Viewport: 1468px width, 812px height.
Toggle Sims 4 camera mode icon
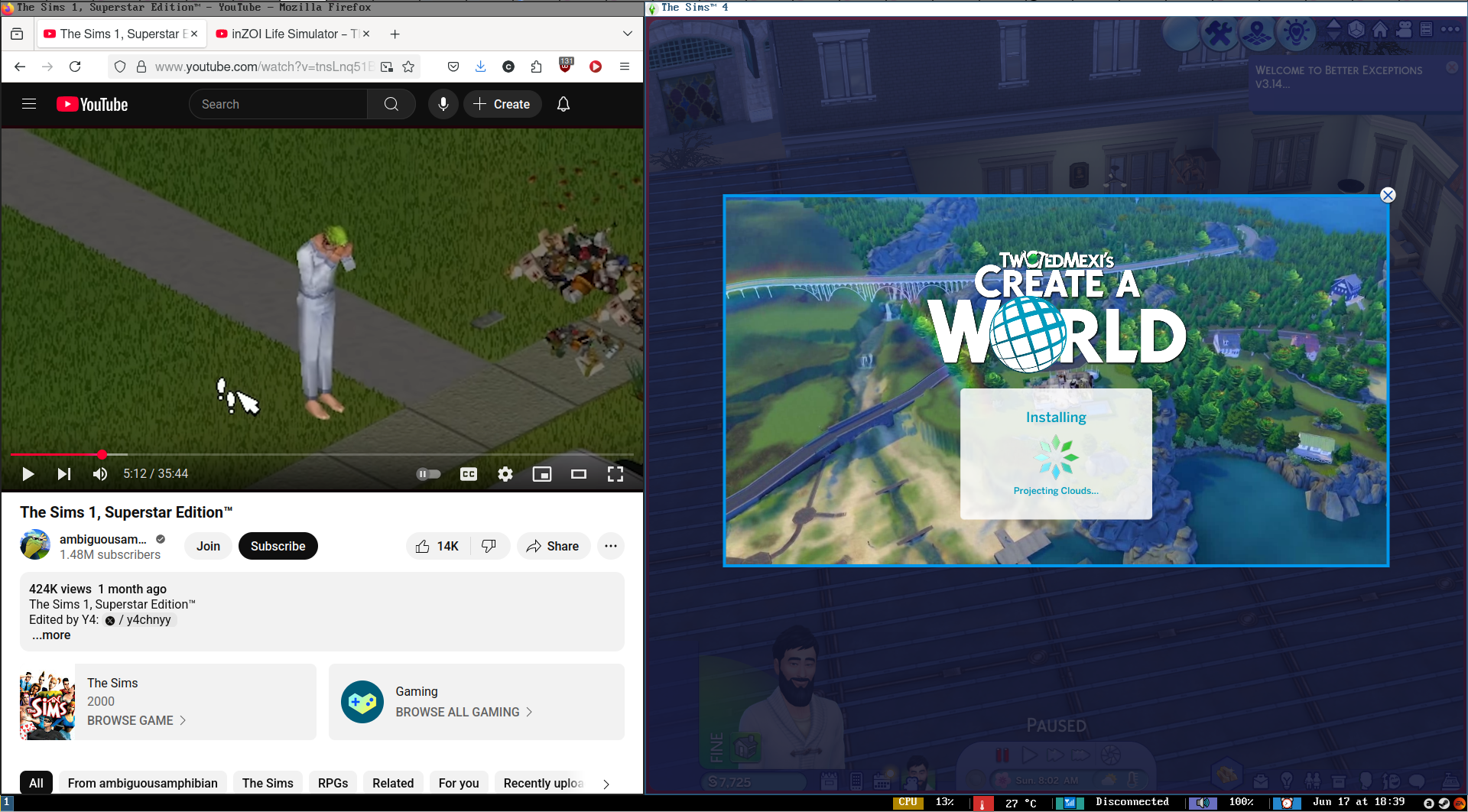tap(1404, 30)
